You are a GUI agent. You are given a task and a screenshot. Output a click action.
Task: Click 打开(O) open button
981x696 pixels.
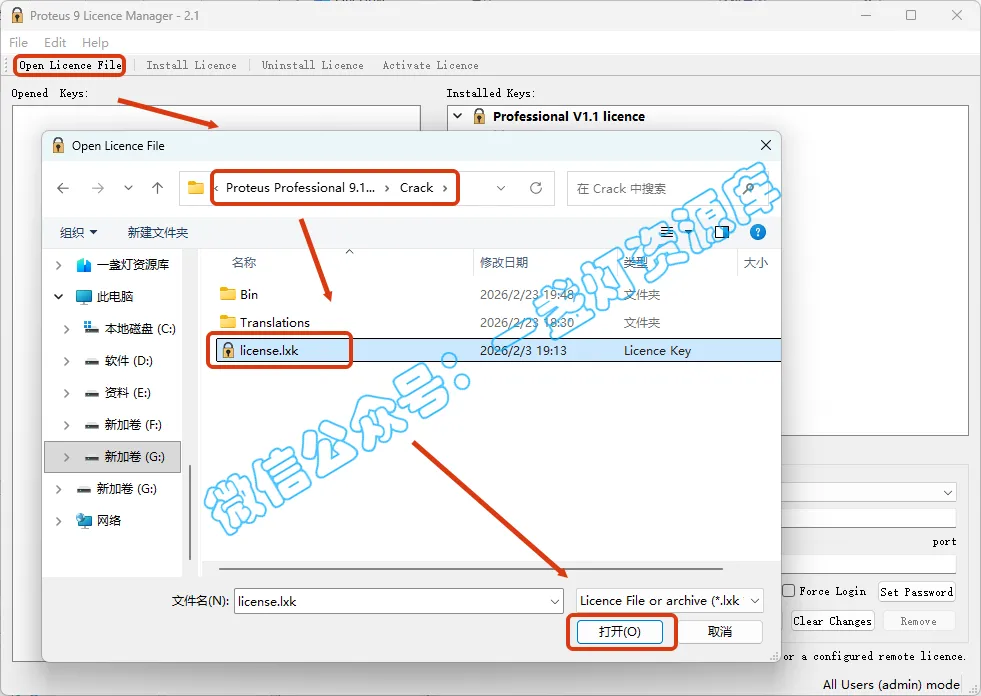619,632
